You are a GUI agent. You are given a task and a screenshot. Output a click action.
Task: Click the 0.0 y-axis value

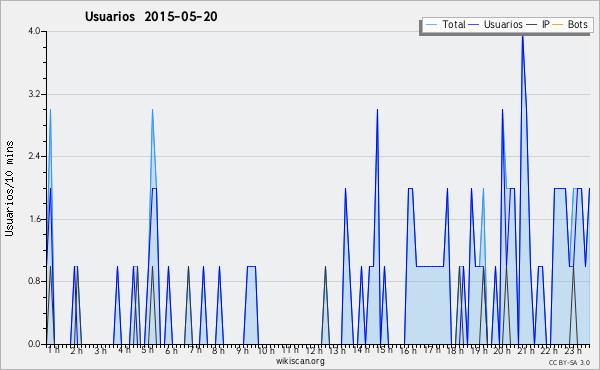(x=34, y=344)
